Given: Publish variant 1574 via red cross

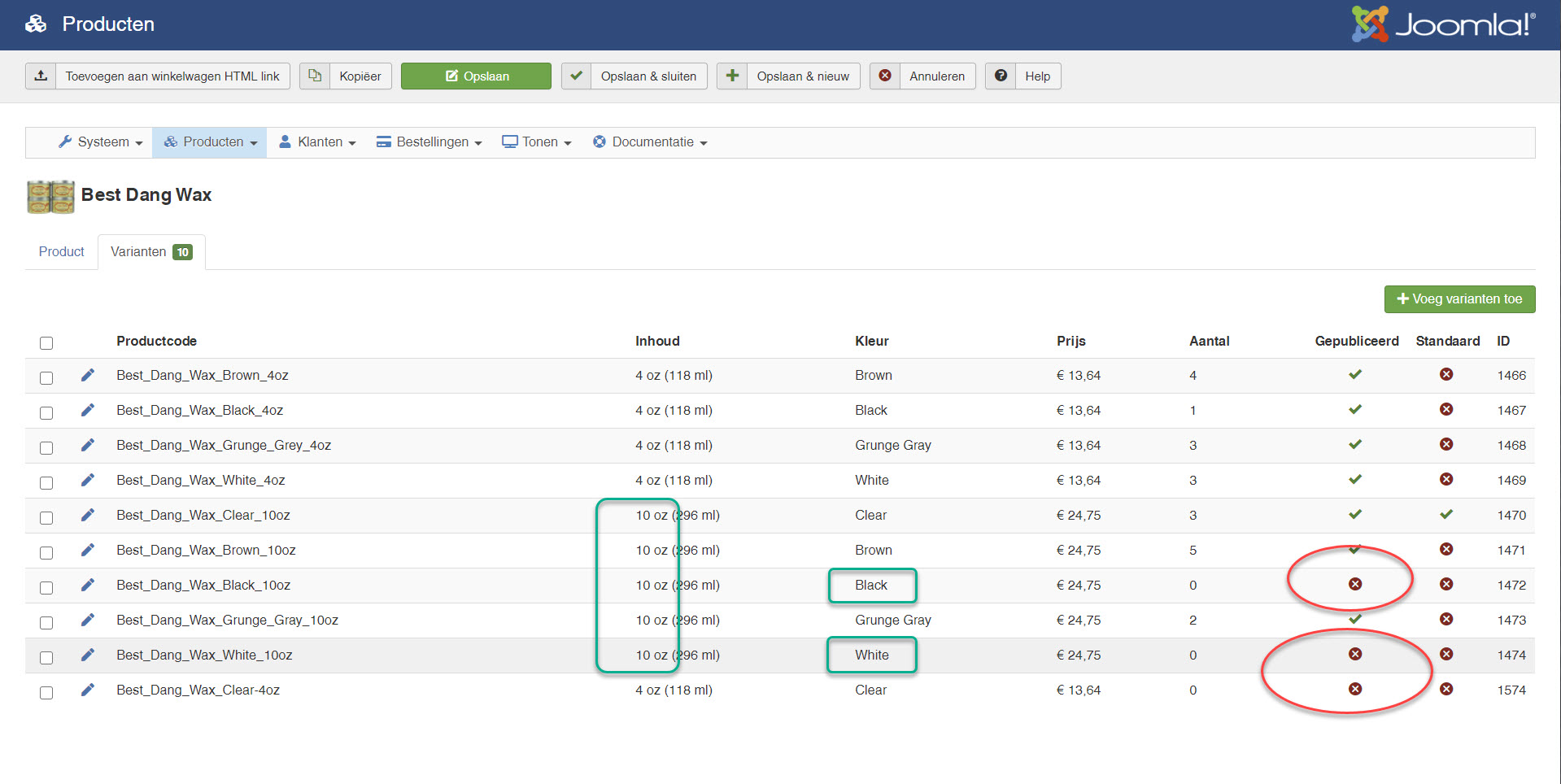Looking at the screenshot, I should tap(1354, 690).
